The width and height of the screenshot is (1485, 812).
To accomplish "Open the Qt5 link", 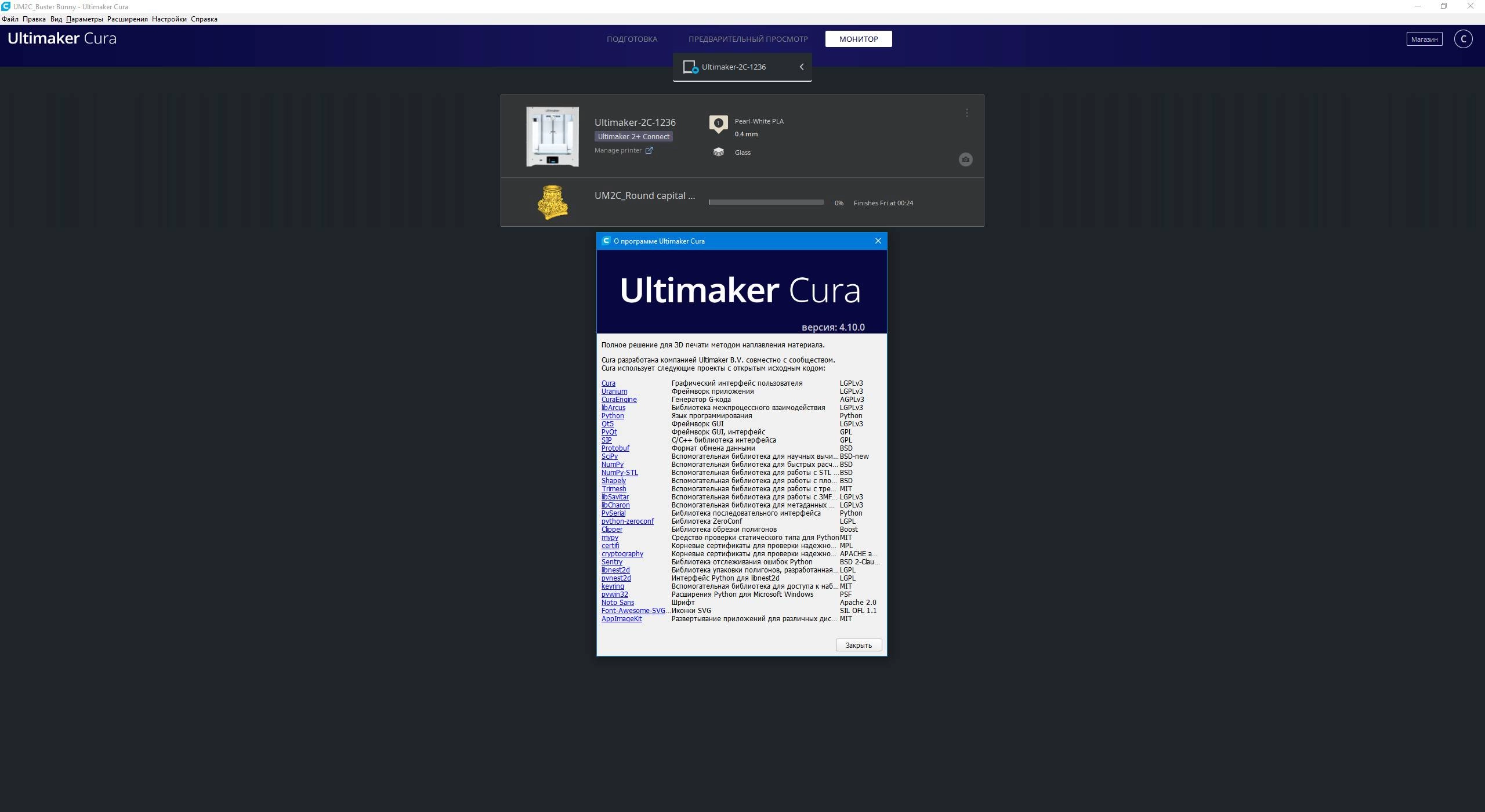I will pyautogui.click(x=607, y=424).
